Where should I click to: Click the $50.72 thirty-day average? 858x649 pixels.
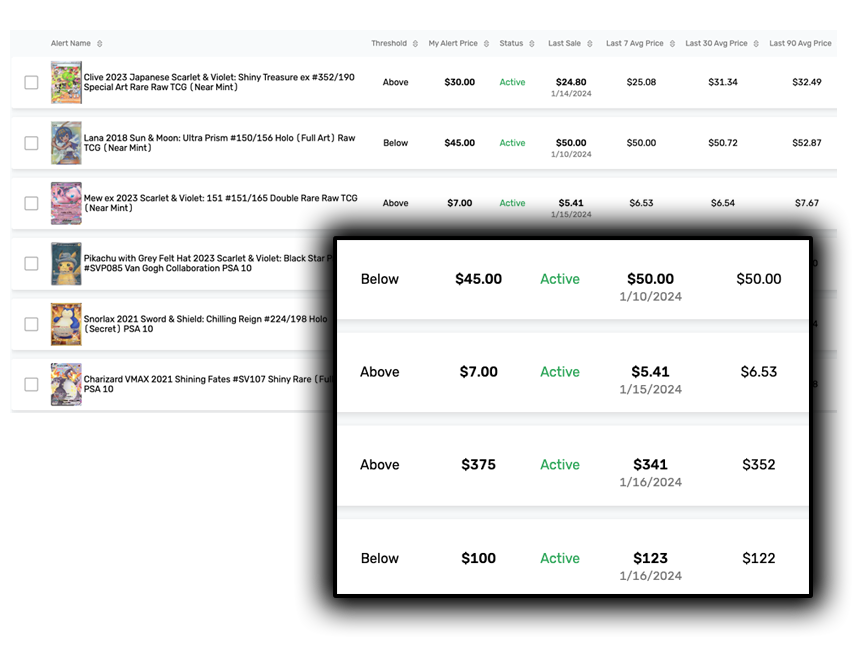(x=723, y=143)
